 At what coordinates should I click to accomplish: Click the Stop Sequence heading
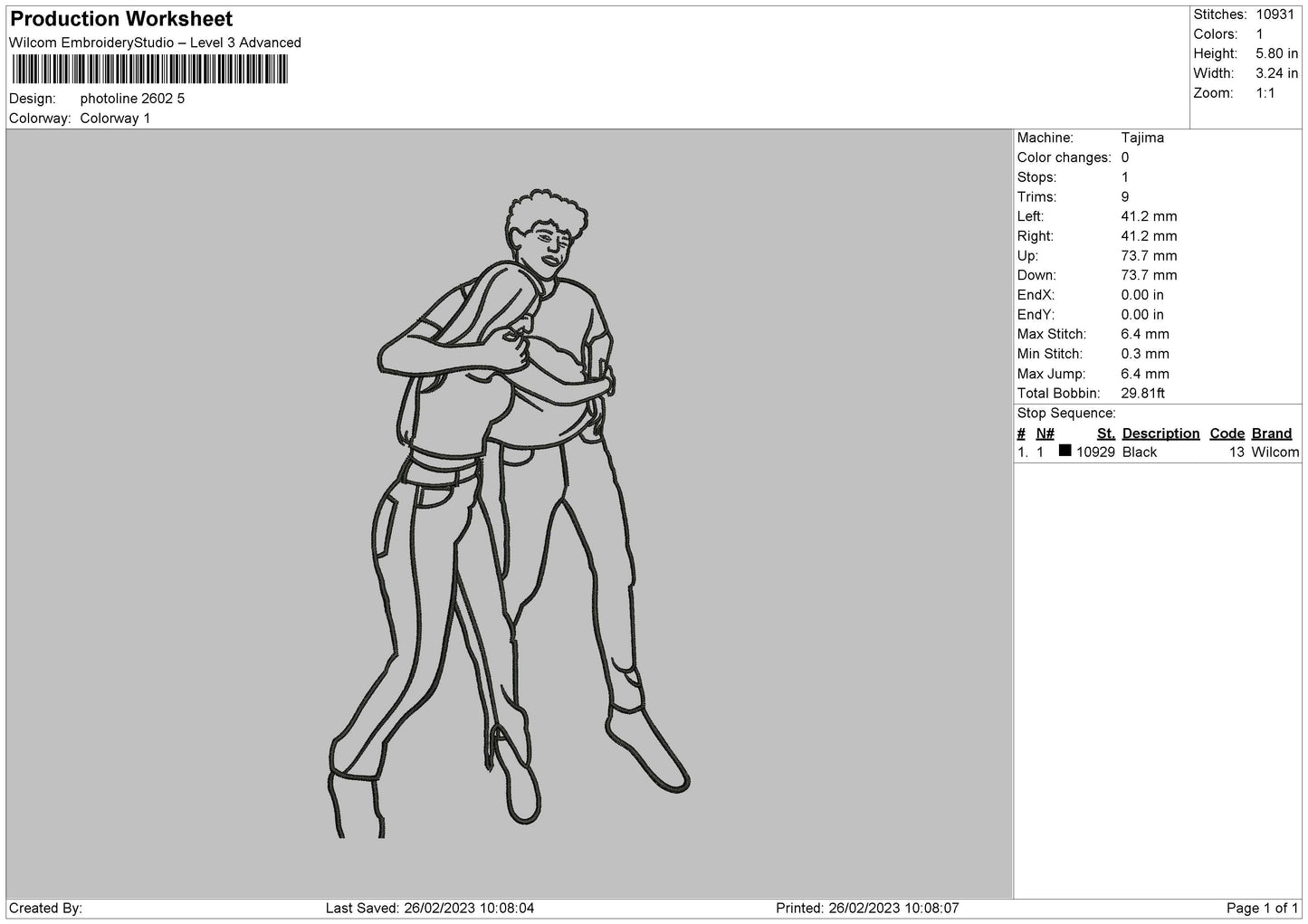coord(1066,414)
